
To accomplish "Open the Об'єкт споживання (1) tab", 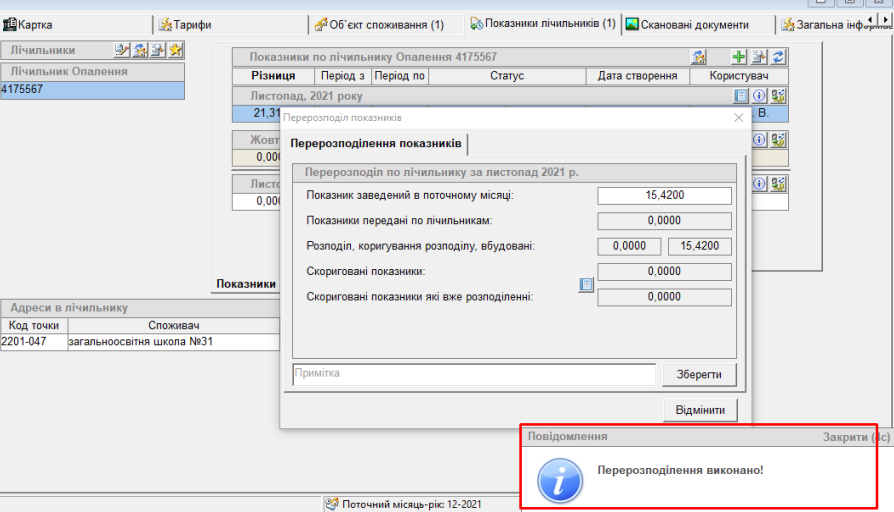I will coord(380,24).
